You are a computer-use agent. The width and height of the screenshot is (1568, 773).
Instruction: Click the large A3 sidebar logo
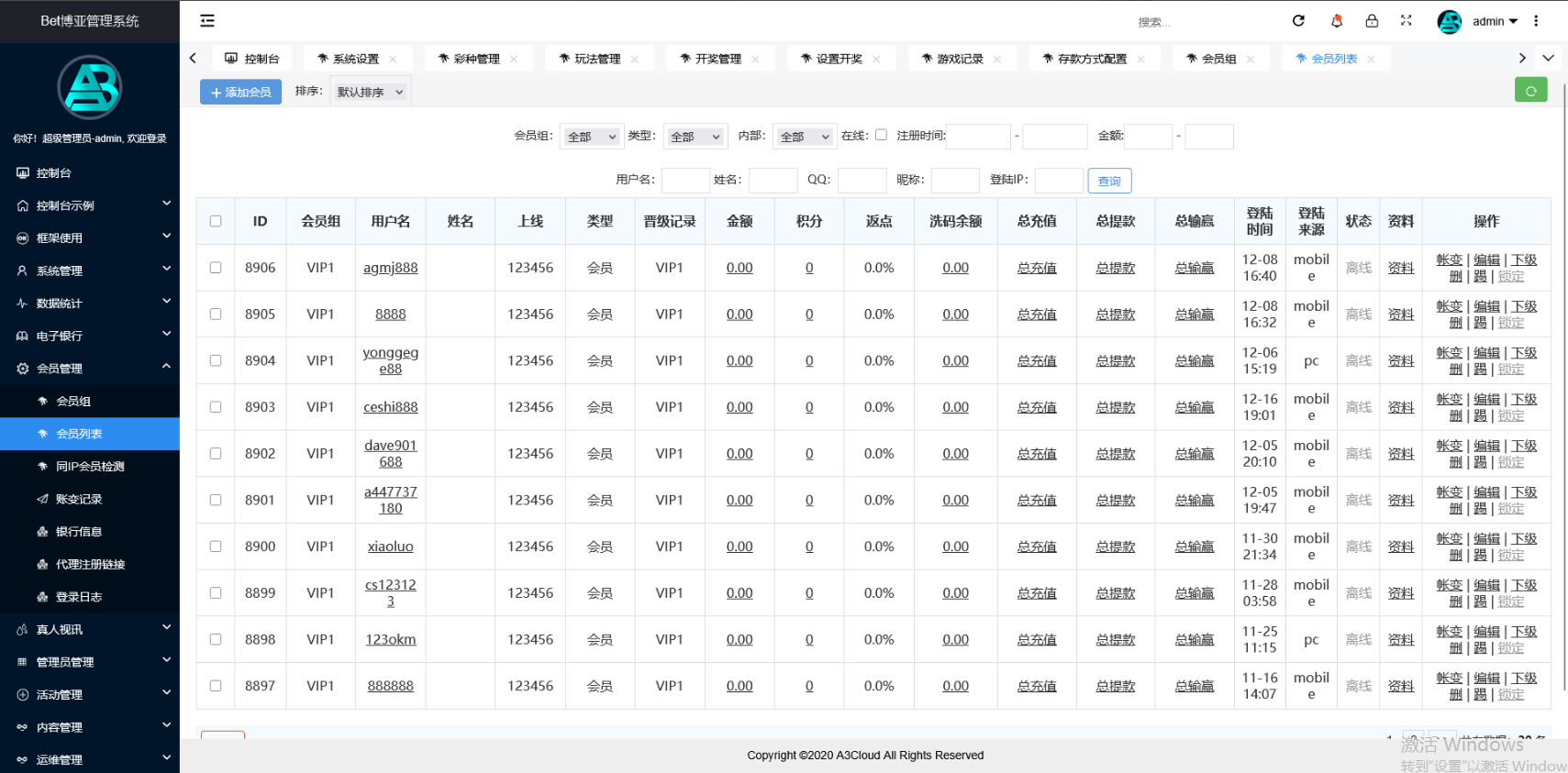(x=90, y=87)
